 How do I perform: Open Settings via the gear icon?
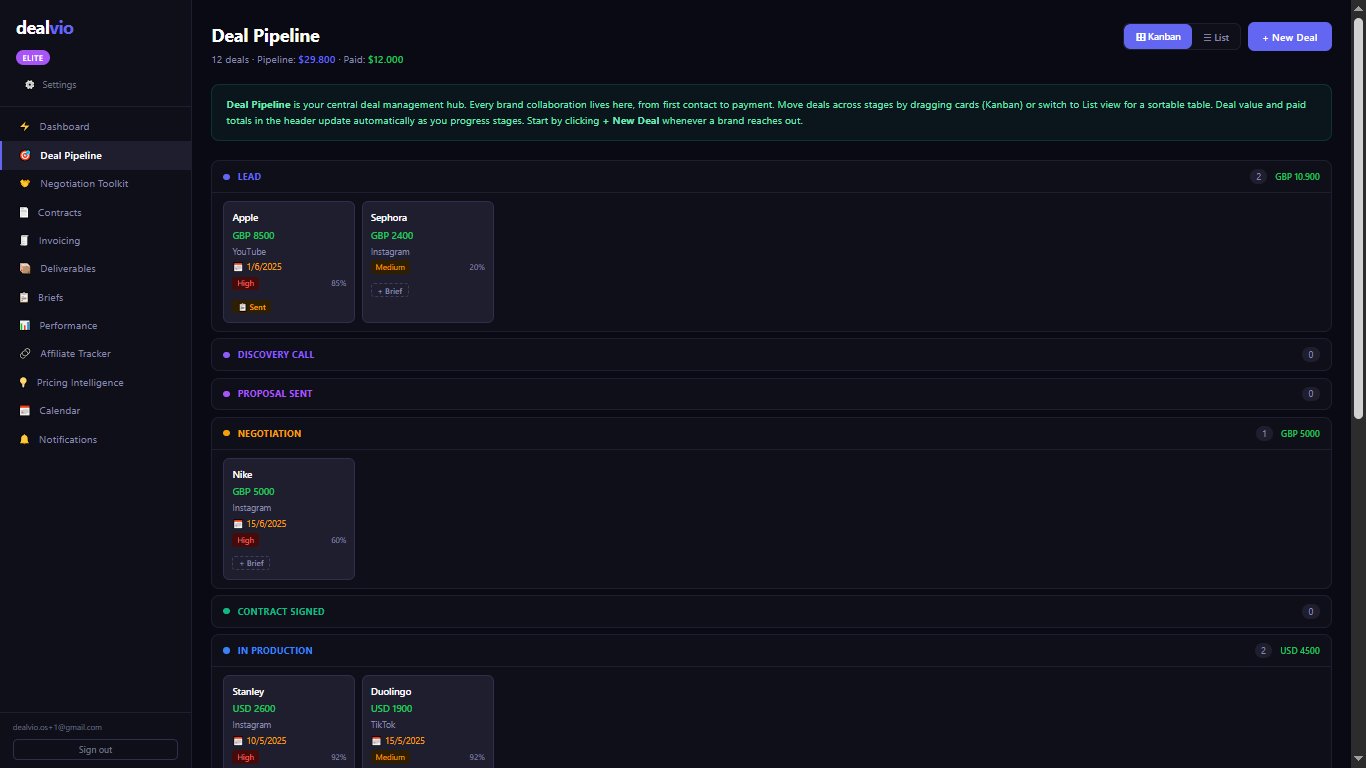click(x=29, y=85)
